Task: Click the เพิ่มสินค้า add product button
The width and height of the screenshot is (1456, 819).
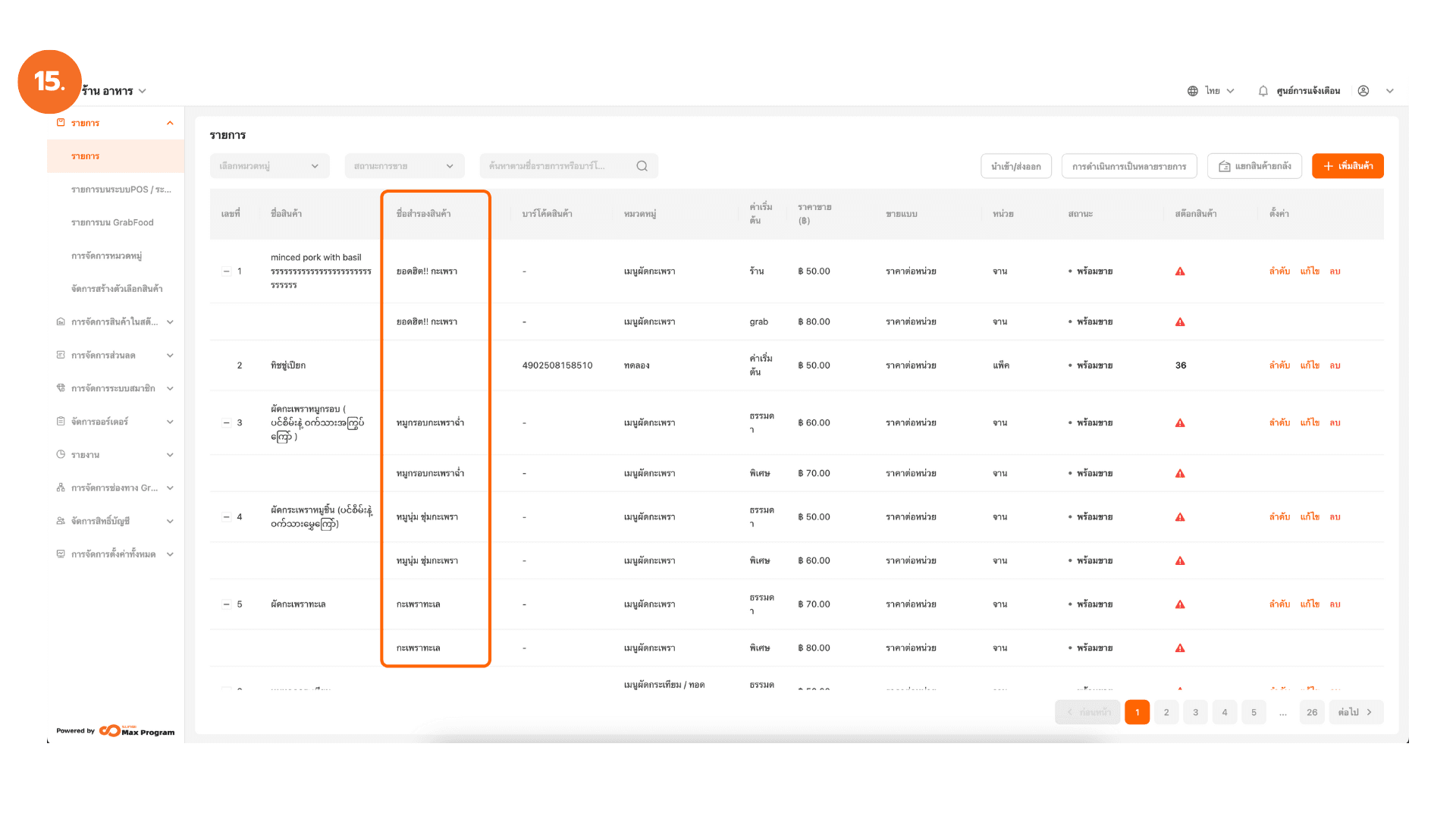Action: 1348,166
